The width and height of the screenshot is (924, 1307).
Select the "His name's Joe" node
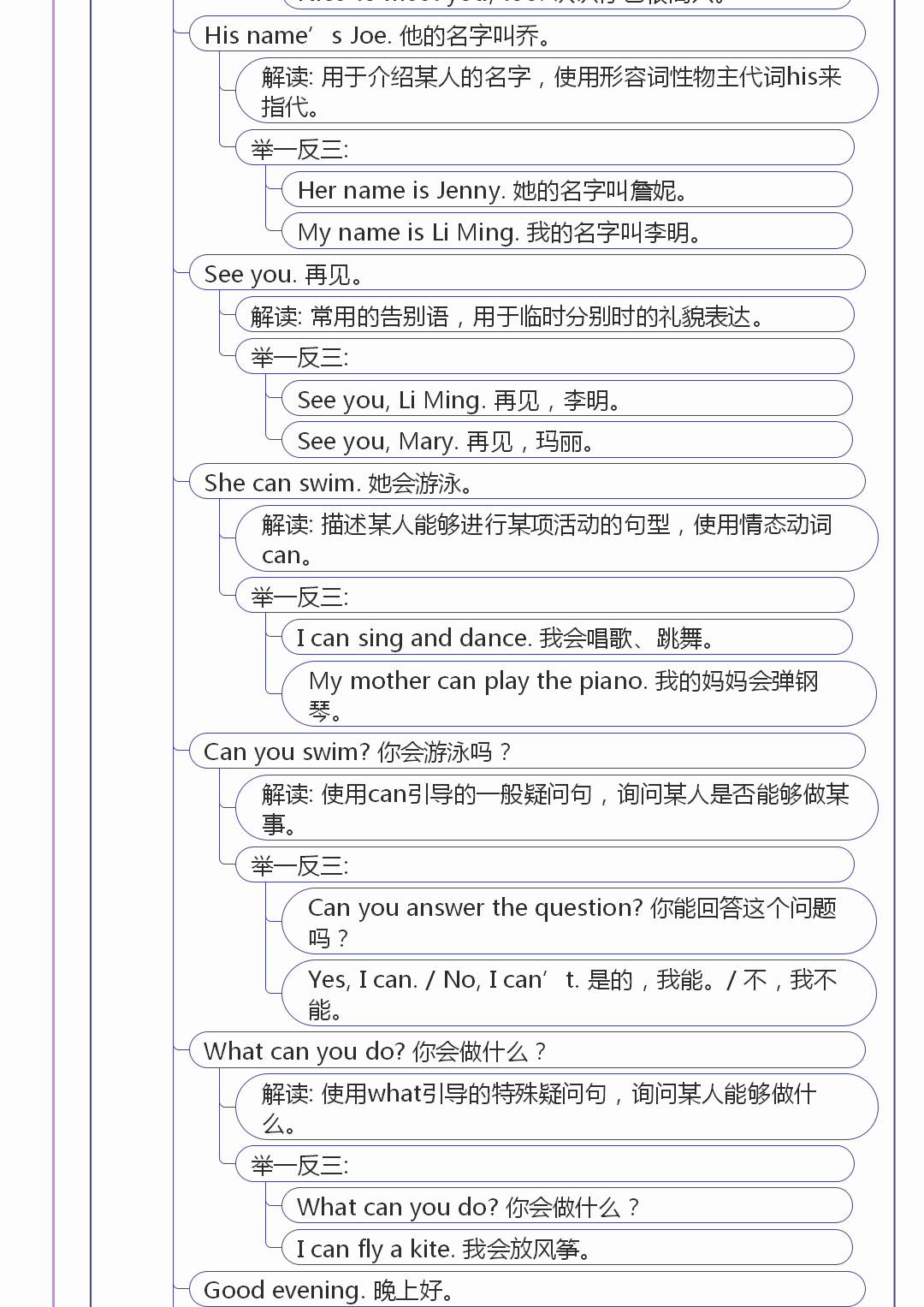pyautogui.click(x=525, y=35)
